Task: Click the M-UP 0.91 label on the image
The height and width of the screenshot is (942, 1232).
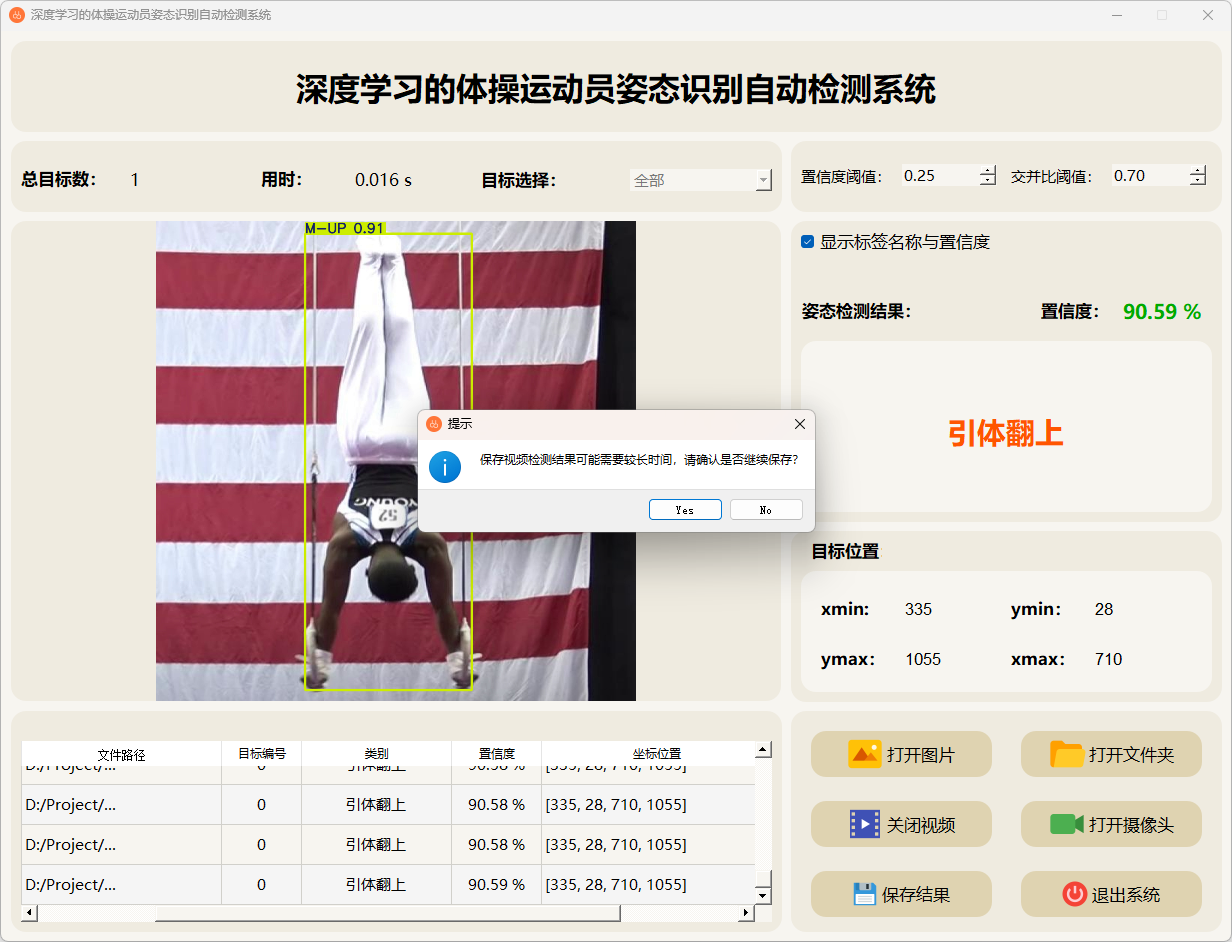Action: (345, 228)
